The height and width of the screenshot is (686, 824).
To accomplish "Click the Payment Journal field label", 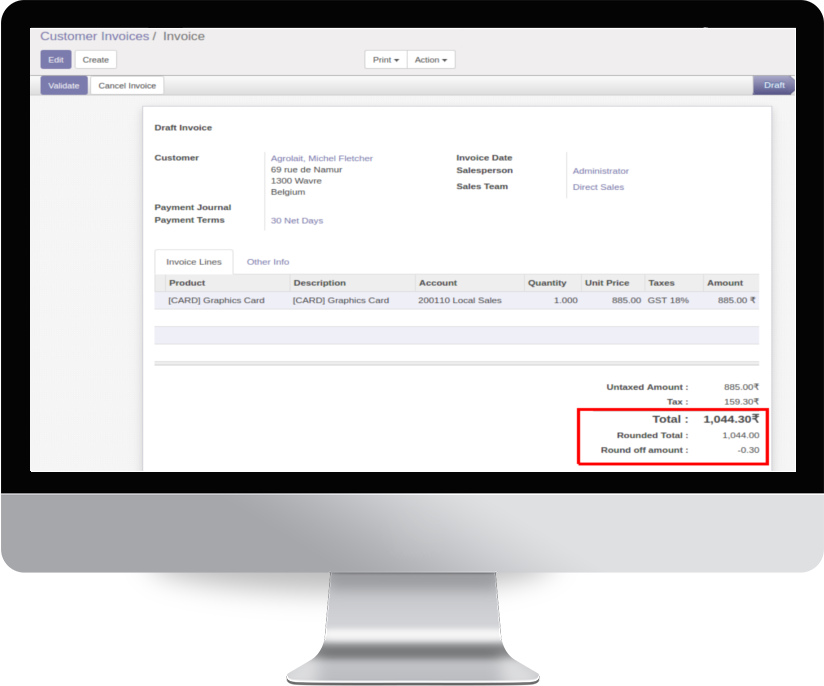I will (193, 207).
